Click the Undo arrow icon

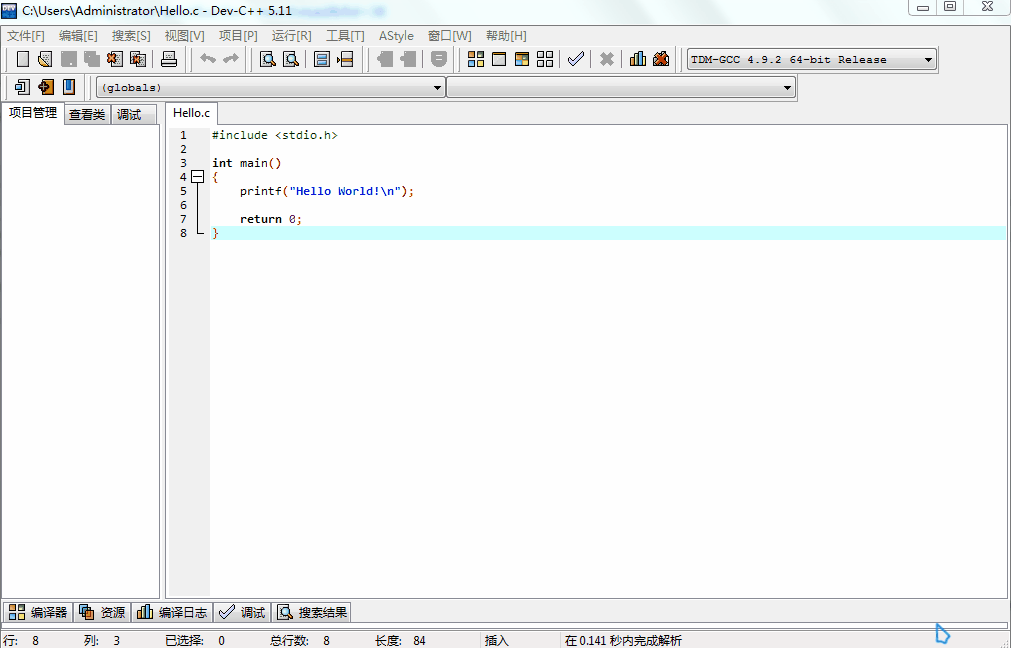(208, 59)
